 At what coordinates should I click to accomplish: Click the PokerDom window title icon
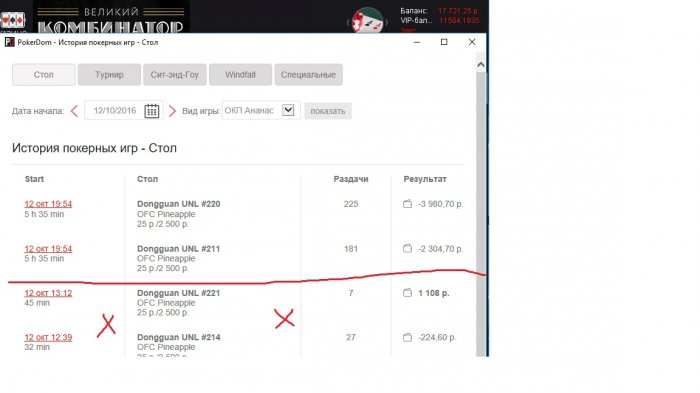tap(9, 42)
